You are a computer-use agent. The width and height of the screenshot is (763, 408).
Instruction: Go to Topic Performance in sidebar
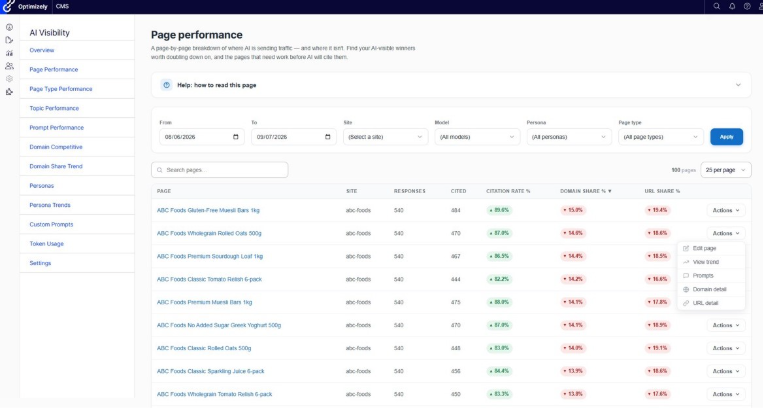coord(54,108)
